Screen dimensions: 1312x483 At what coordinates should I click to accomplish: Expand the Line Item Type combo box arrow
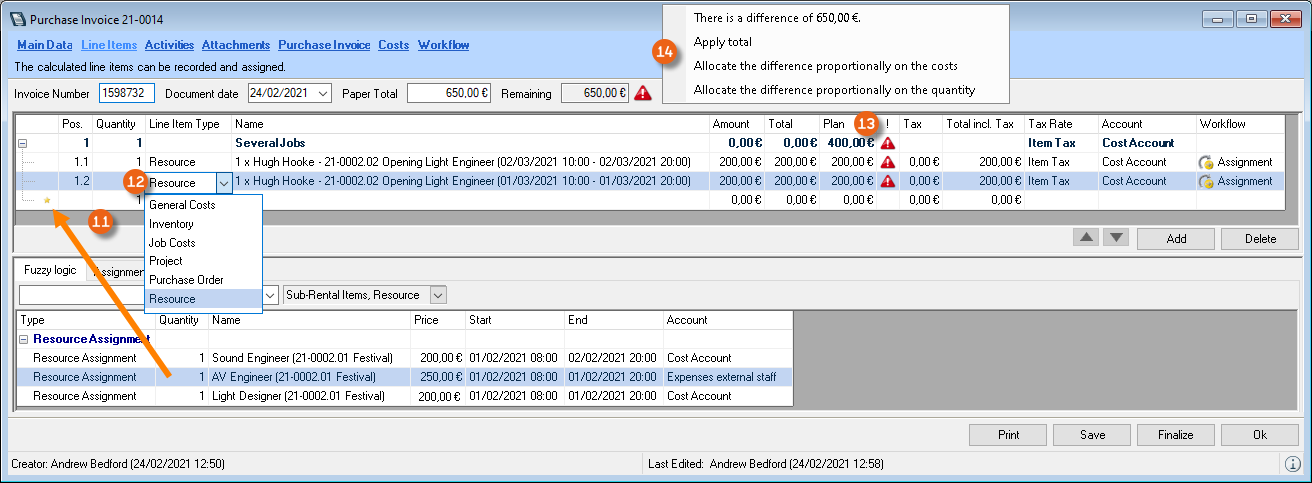pos(223,182)
